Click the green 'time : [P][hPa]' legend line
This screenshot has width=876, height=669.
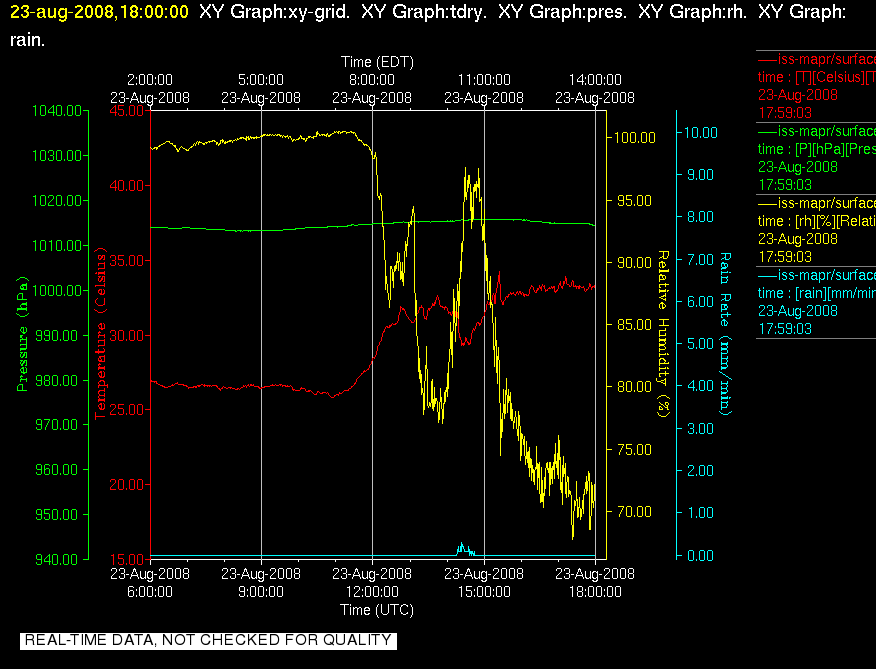[816, 149]
